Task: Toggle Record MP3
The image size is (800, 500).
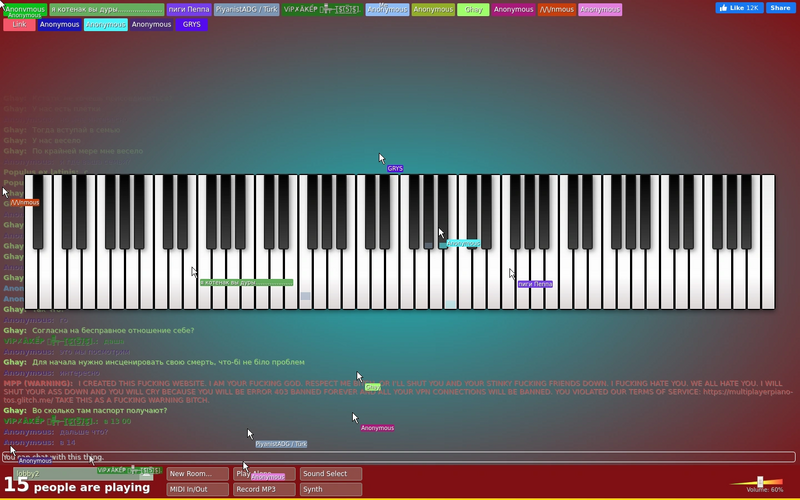Action: point(264,489)
